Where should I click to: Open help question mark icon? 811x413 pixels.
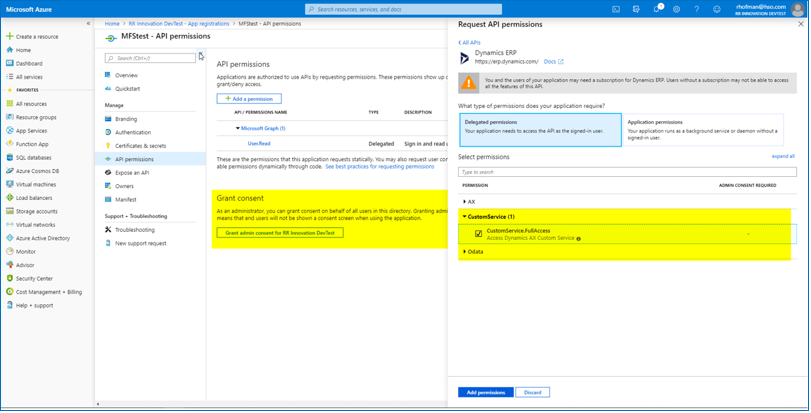pyautogui.click(x=697, y=9)
